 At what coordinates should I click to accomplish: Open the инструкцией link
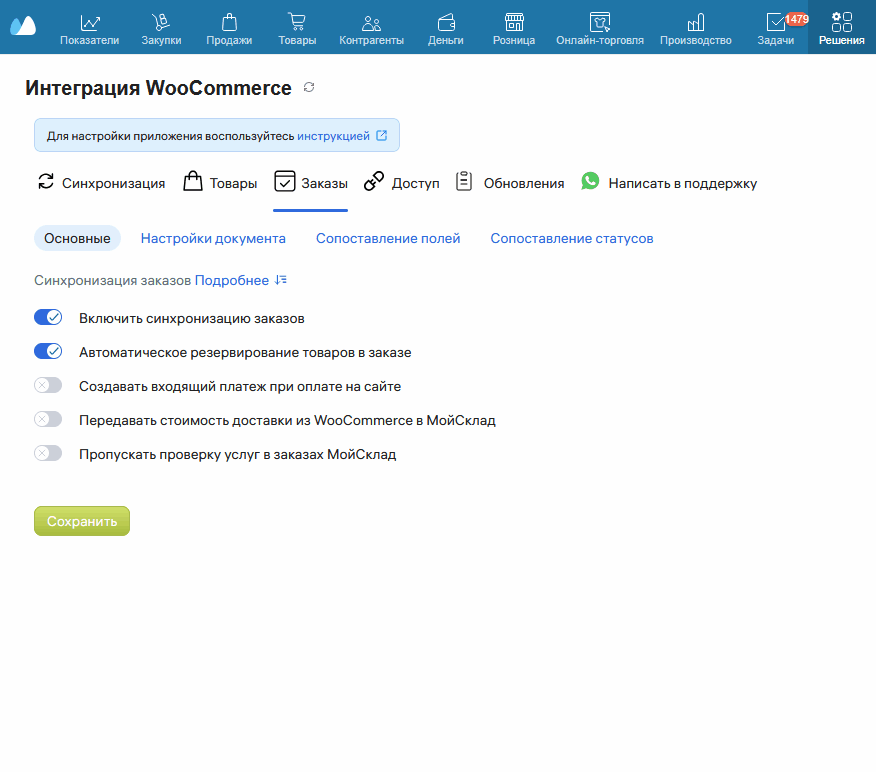[x=334, y=136]
